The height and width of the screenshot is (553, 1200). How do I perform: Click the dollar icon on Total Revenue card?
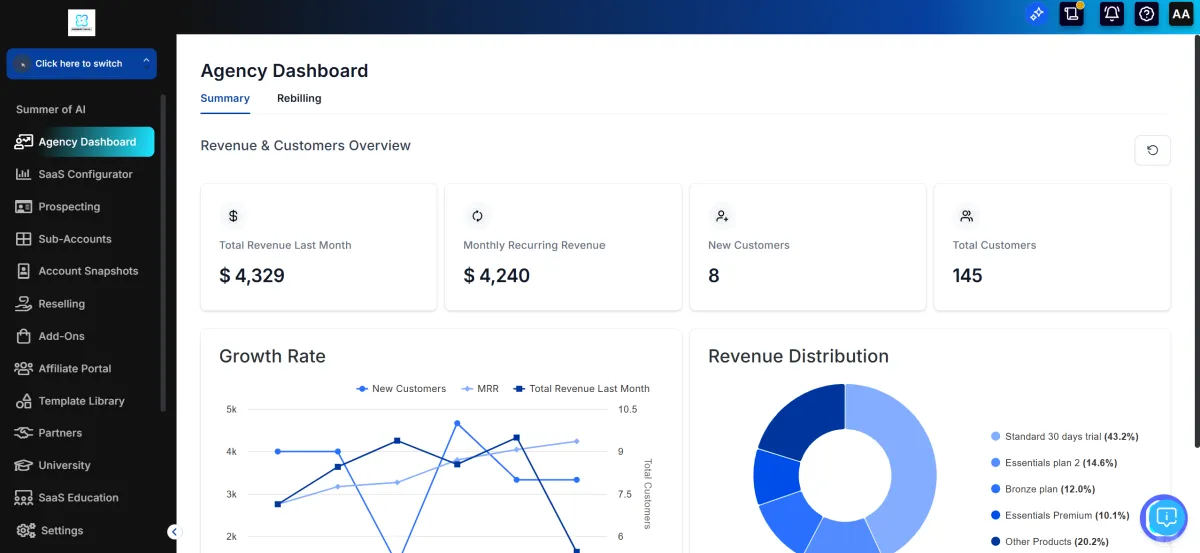233,216
